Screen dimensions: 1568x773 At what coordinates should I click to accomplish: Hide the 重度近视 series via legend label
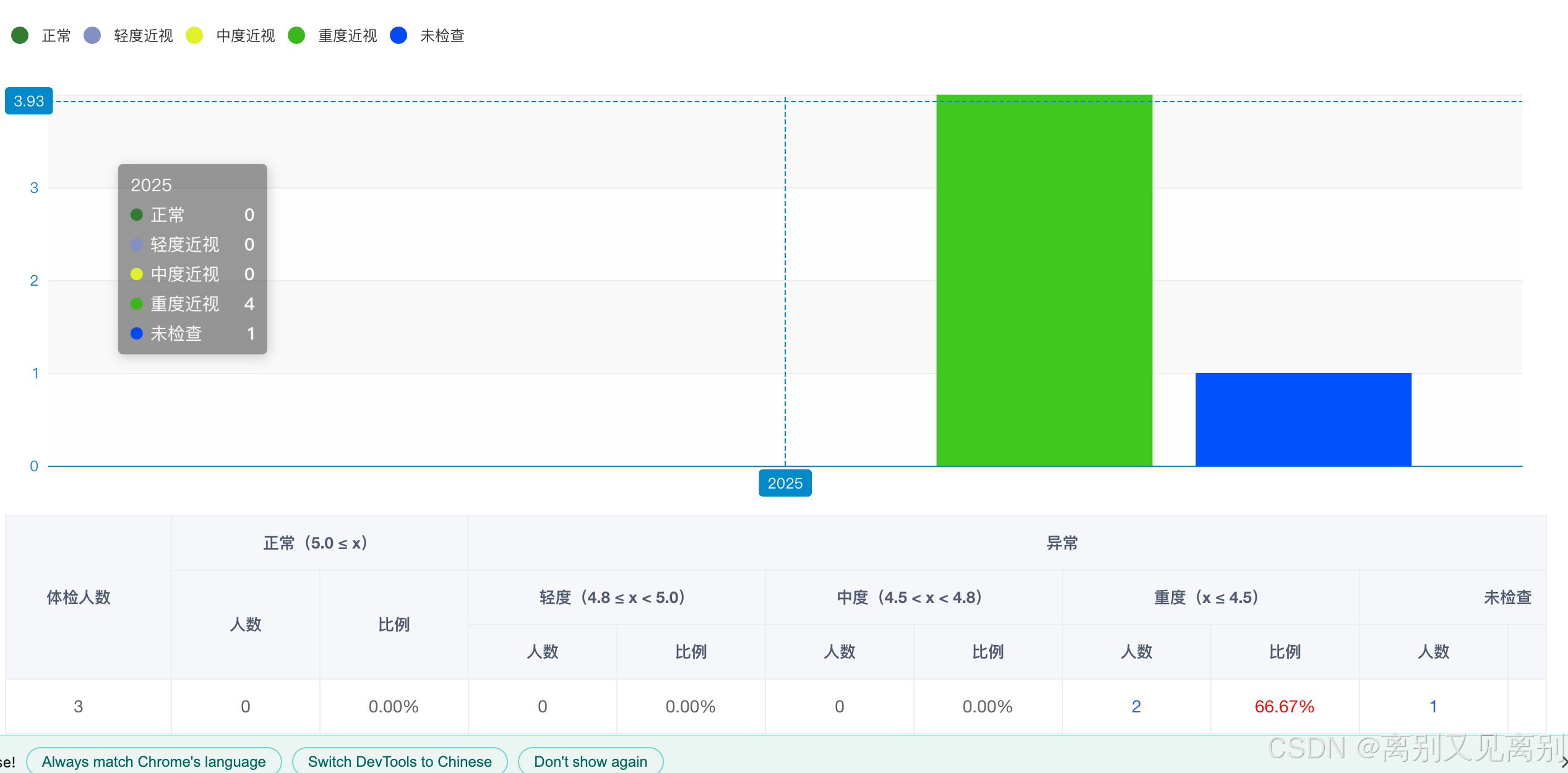347,36
